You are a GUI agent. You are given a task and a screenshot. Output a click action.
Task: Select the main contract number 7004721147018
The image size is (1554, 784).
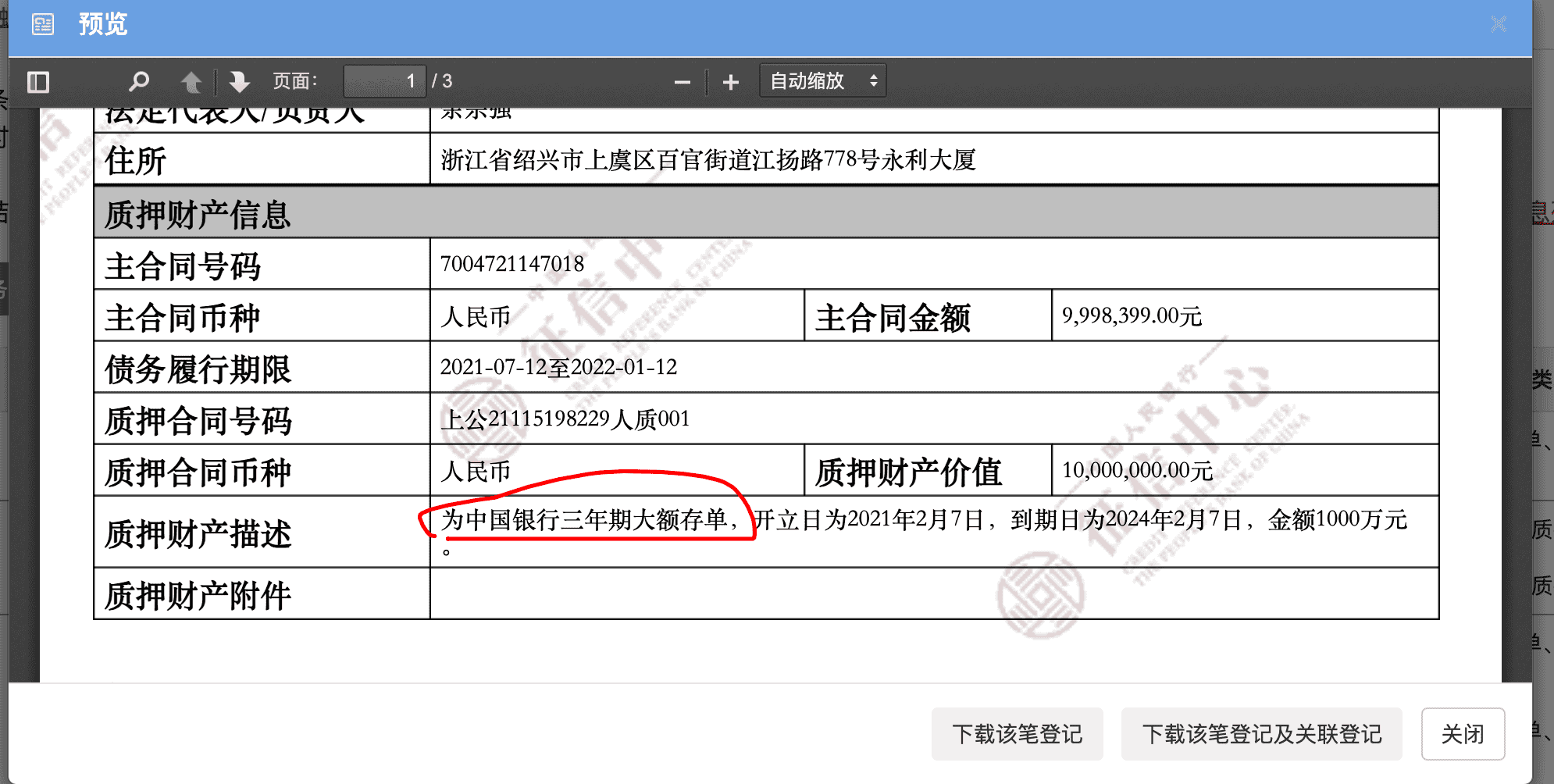click(512, 264)
